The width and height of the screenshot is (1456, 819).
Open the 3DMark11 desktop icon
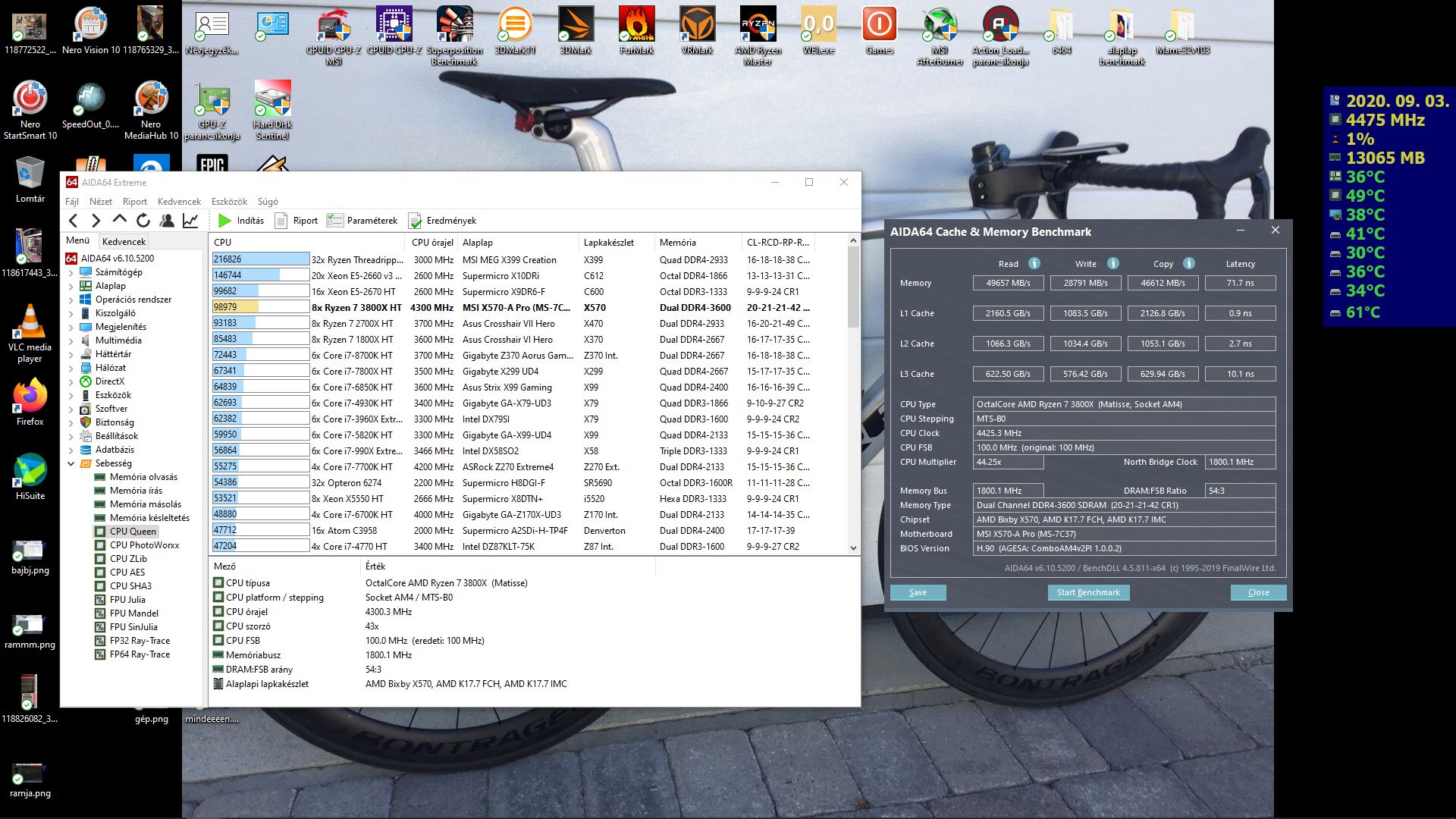coord(516,30)
